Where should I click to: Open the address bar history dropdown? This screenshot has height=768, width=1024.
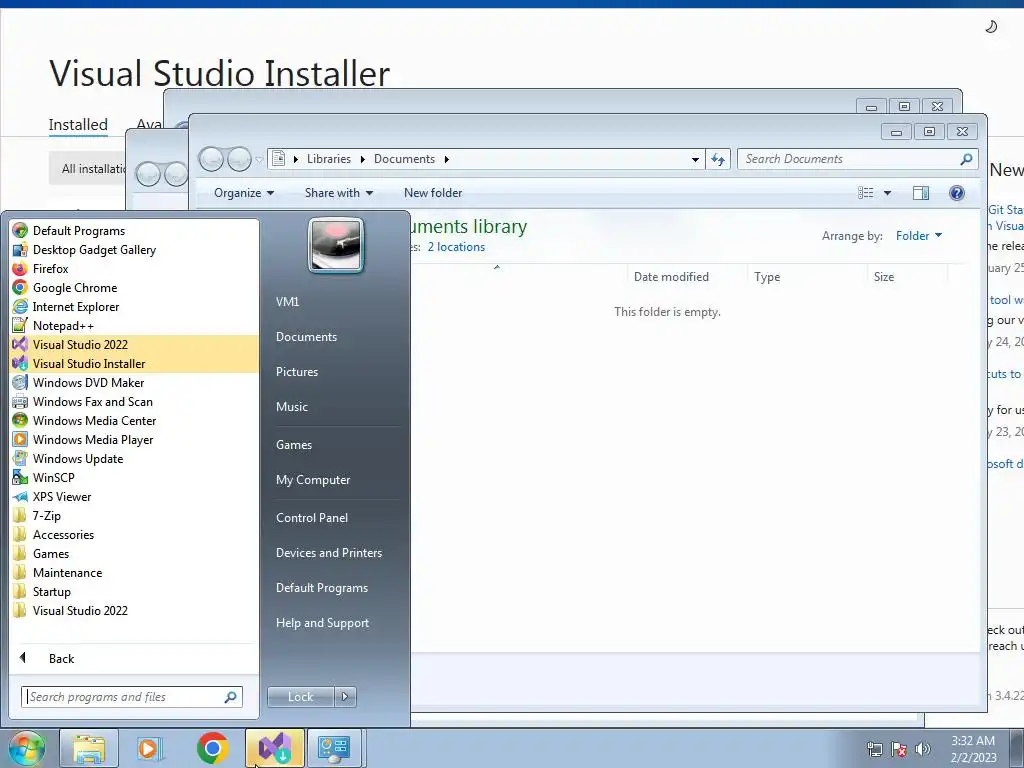696,159
